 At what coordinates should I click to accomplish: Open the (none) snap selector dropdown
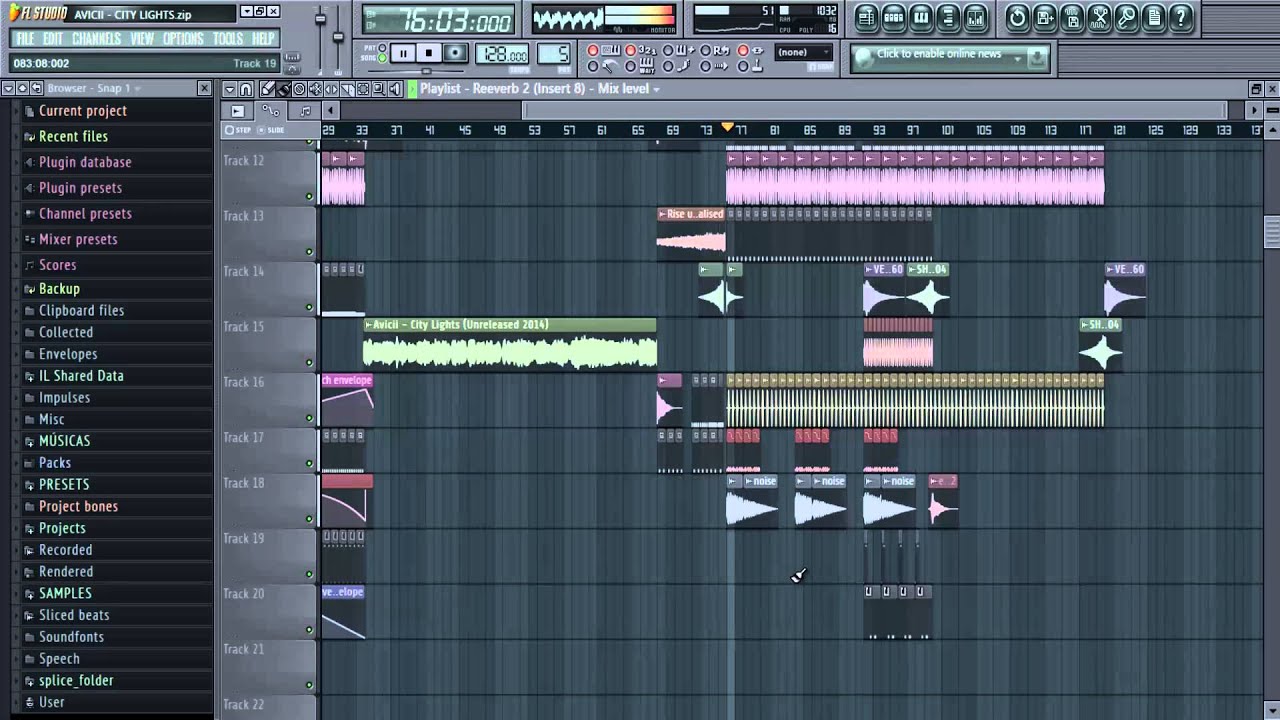[x=805, y=52]
